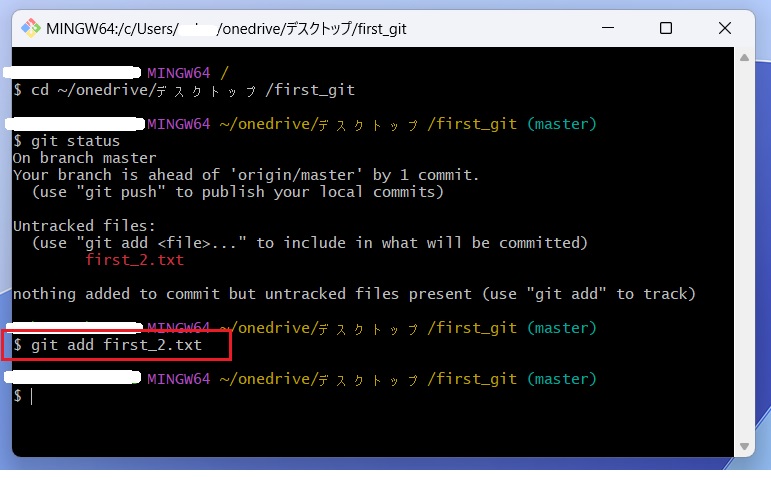Close the MINGW64 terminal window

point(725,28)
